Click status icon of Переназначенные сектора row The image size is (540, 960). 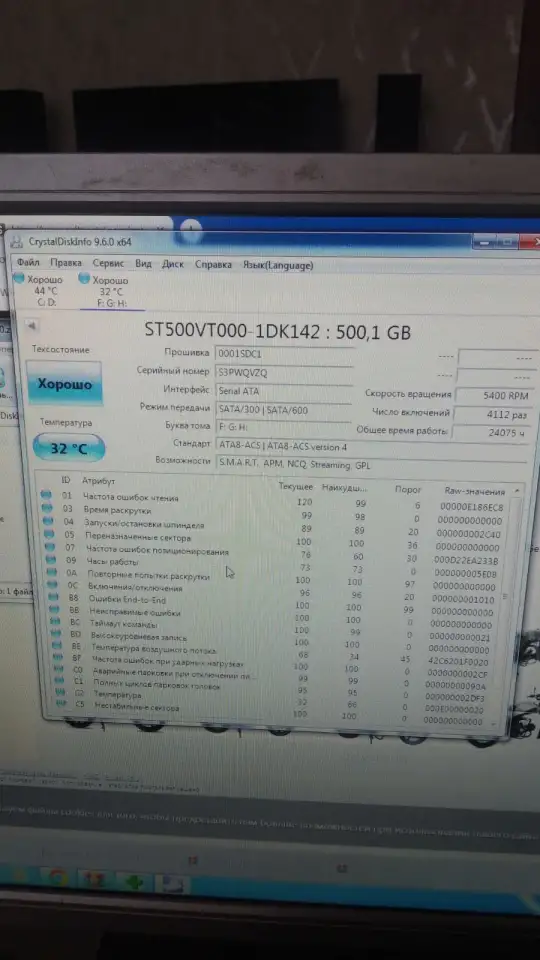tap(49, 534)
